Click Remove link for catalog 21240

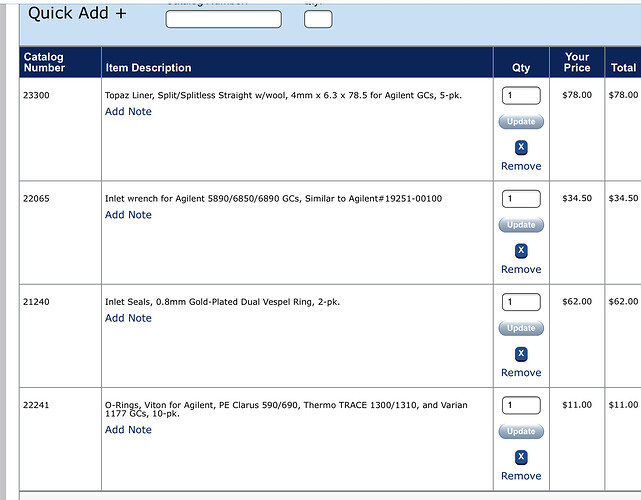(521, 373)
